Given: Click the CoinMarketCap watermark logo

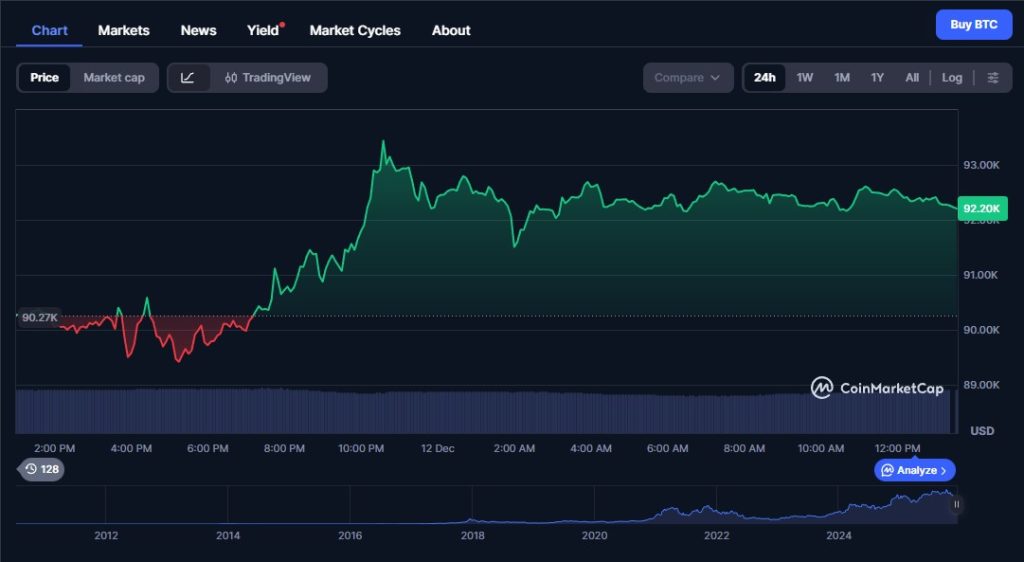Looking at the screenshot, I should tap(878, 388).
